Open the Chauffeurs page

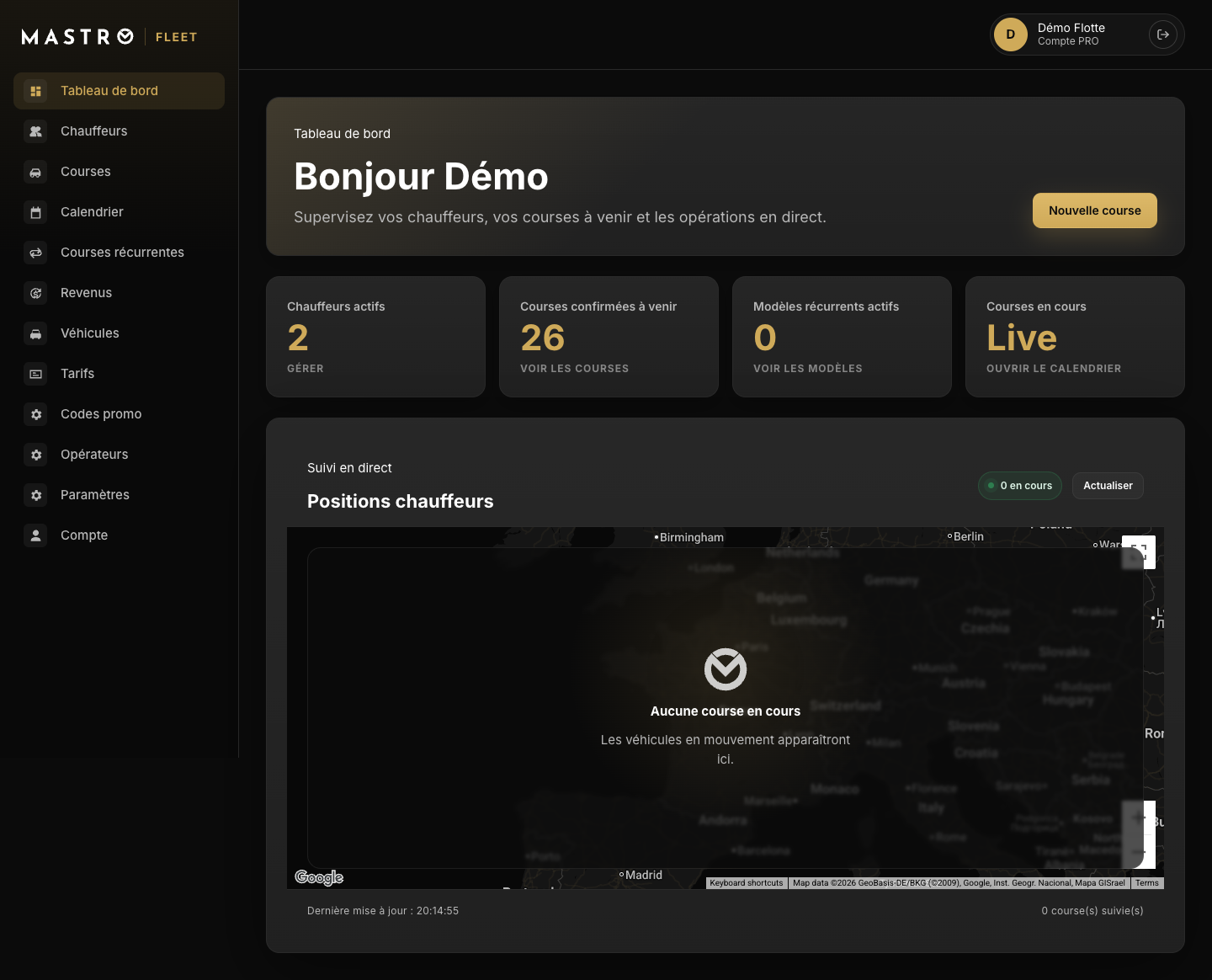point(119,131)
